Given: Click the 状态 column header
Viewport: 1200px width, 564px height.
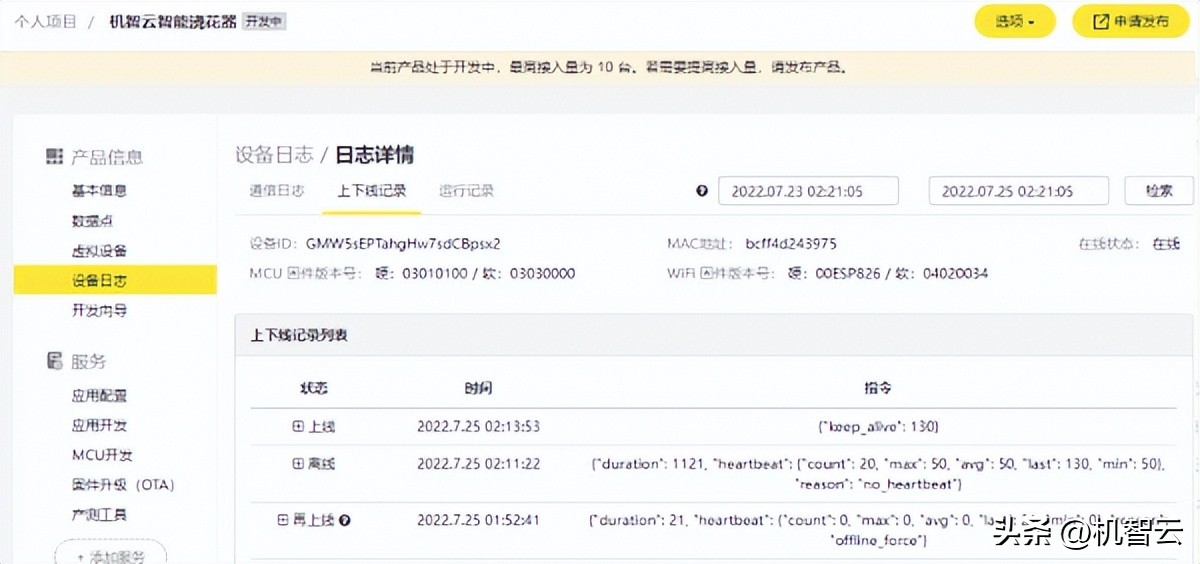Looking at the screenshot, I should click(x=314, y=388).
